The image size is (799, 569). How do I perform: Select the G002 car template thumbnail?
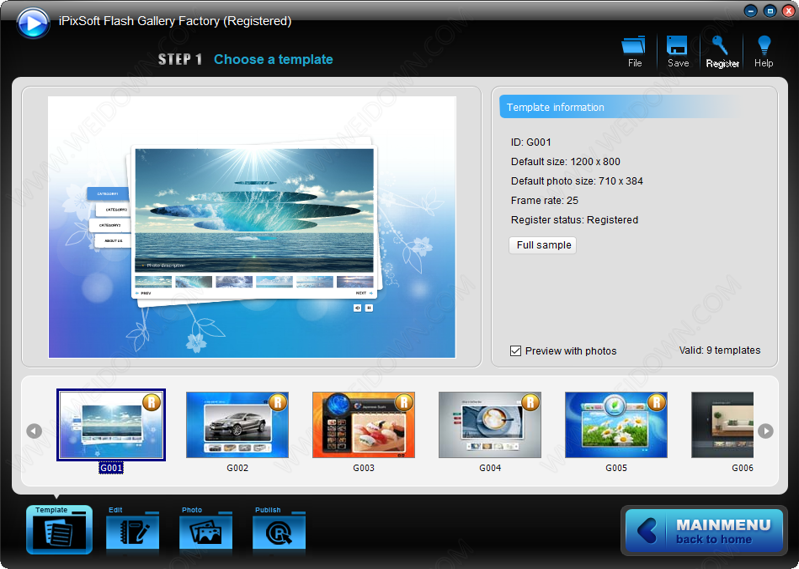[237, 425]
